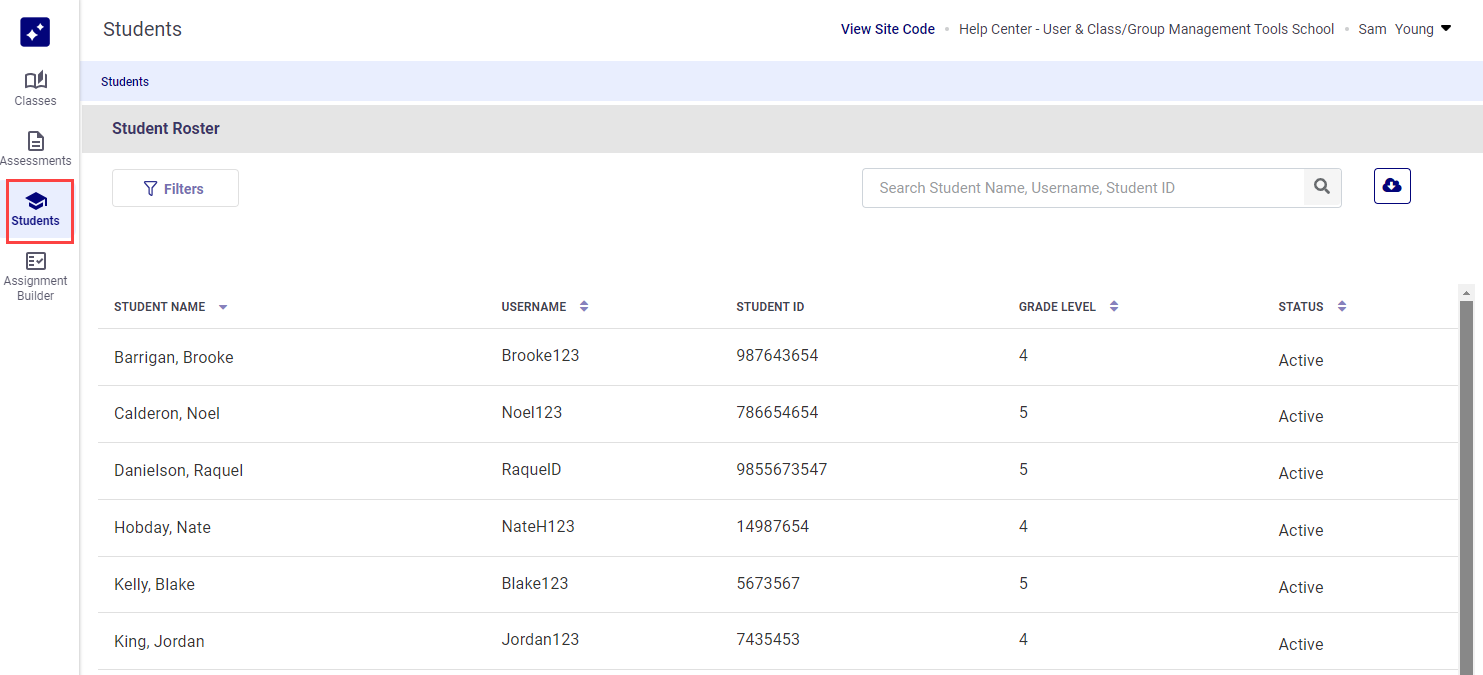This screenshot has height=675, width=1483.
Task: Click the magnifying glass search button
Action: click(1322, 187)
